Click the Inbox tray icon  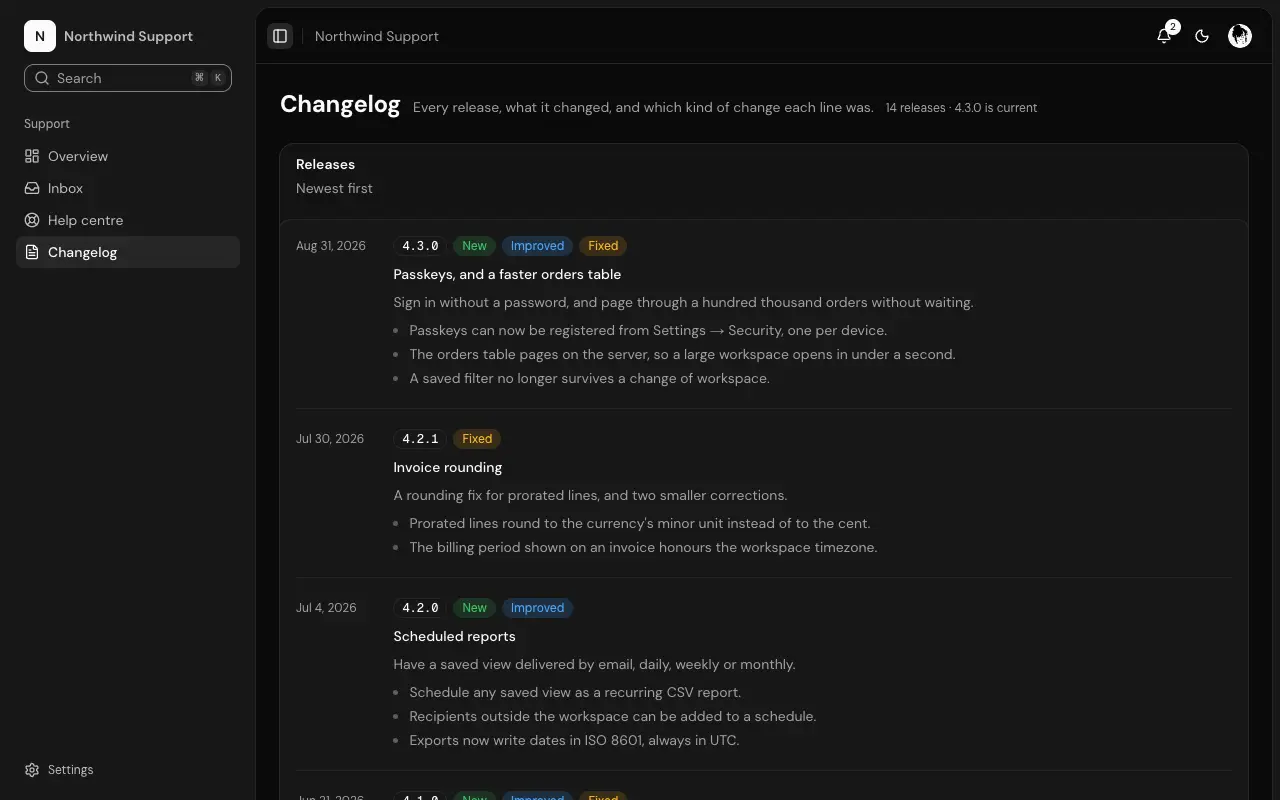pos(32,188)
